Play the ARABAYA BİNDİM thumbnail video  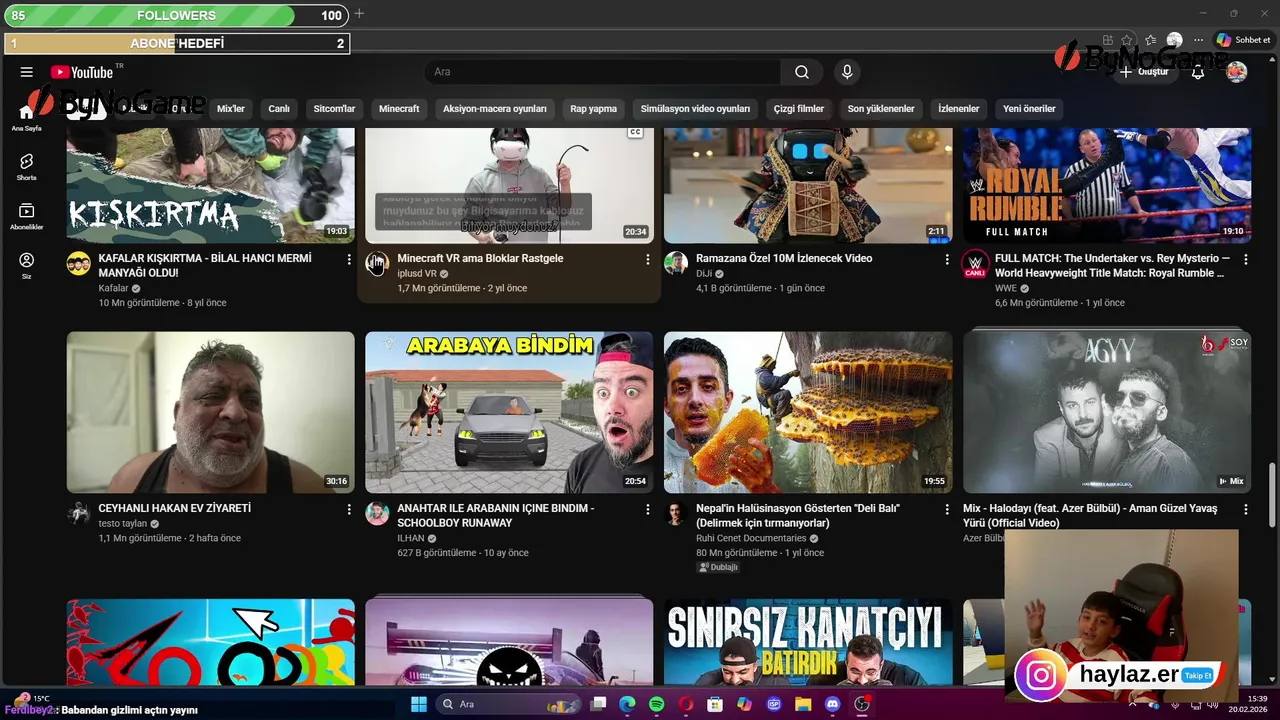pos(509,412)
